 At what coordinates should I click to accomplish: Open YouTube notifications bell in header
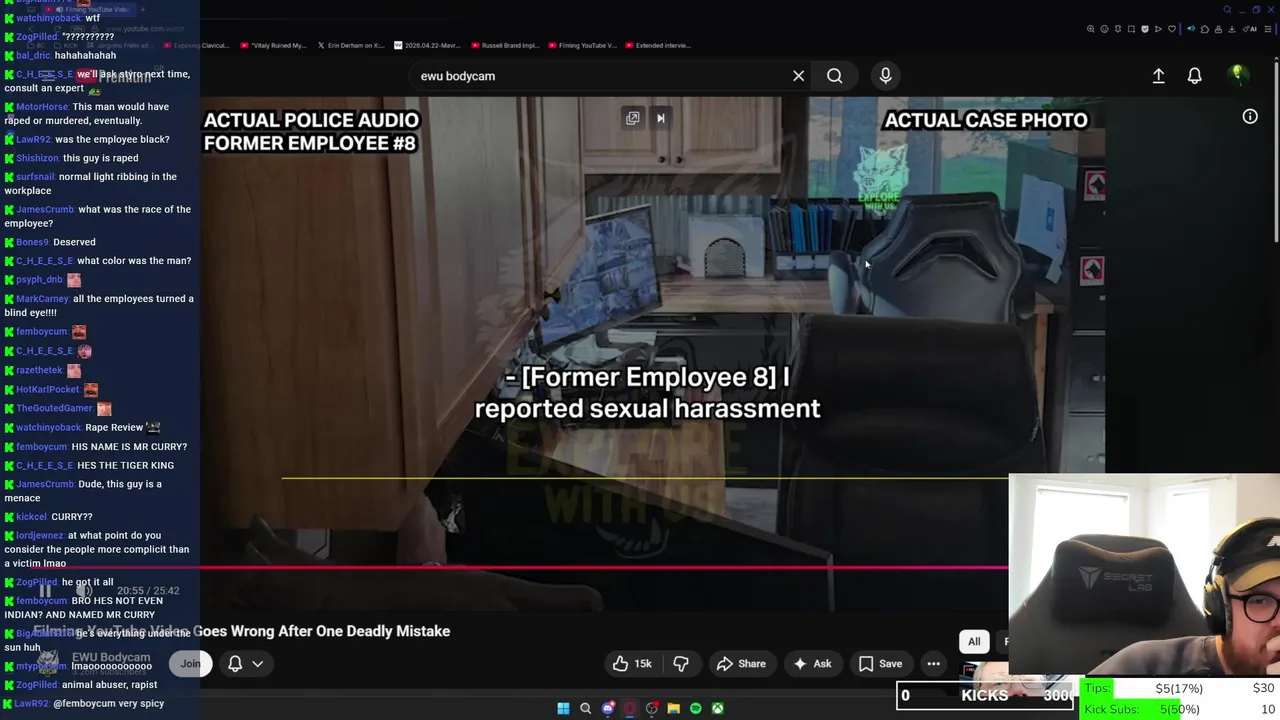[1194, 76]
